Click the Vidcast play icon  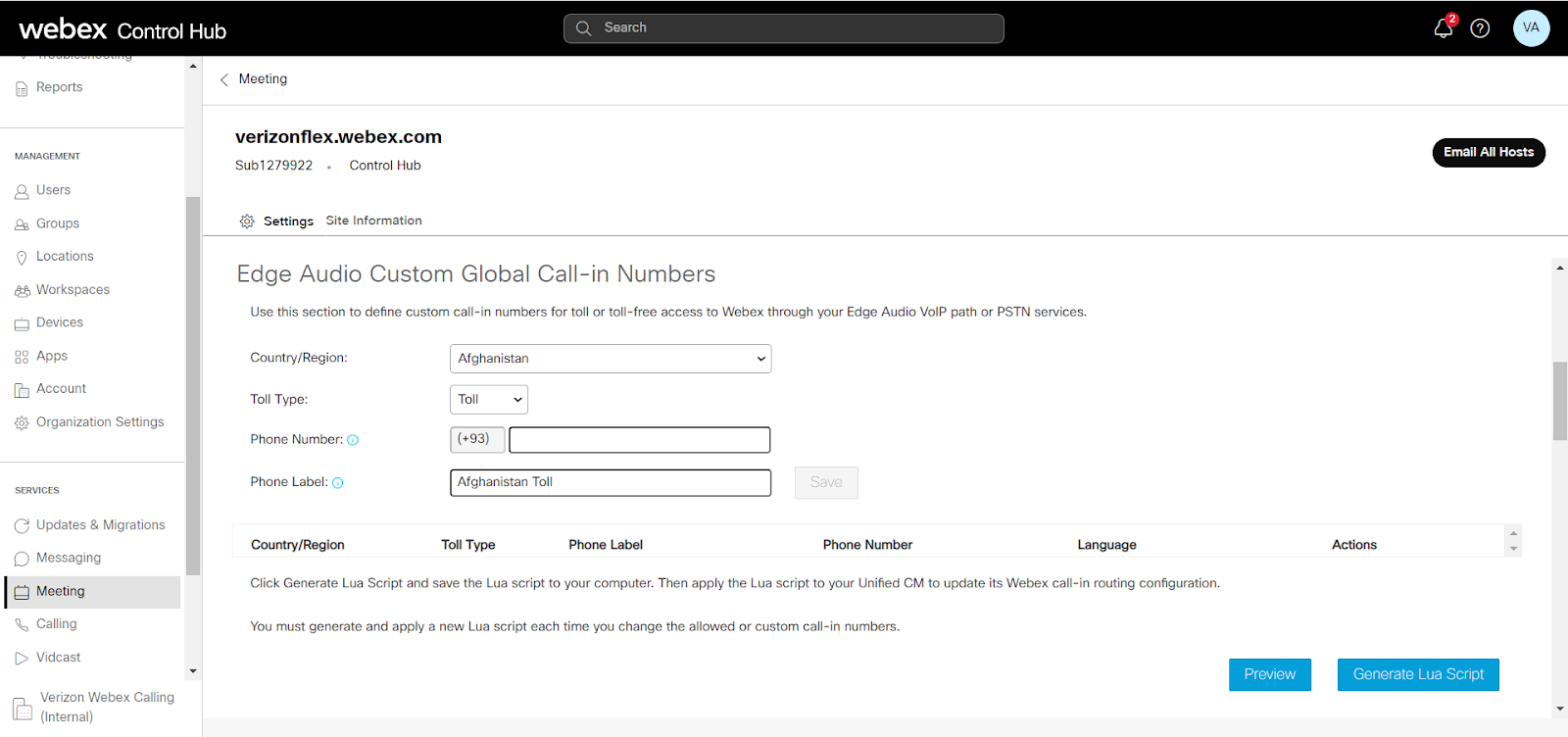22,659
